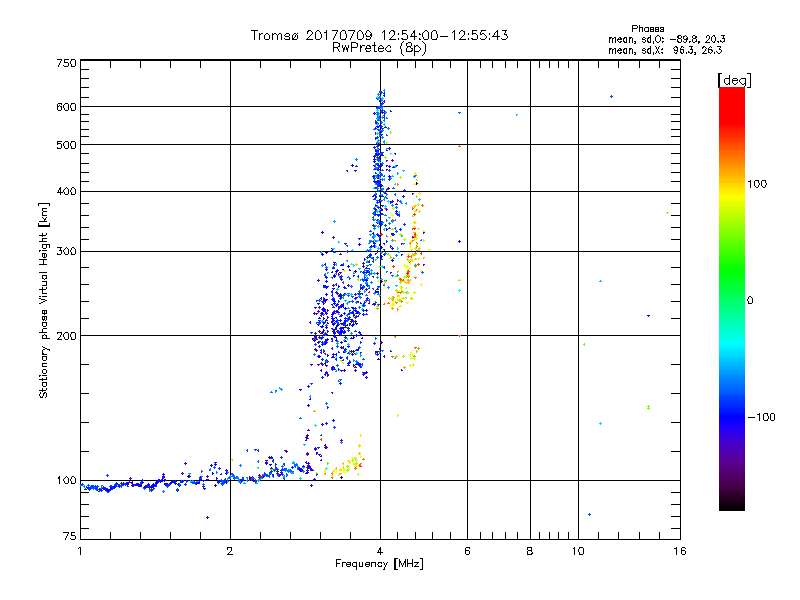
Task: Click the 'Frequency [MHz]' axis label
Action: tap(379, 564)
